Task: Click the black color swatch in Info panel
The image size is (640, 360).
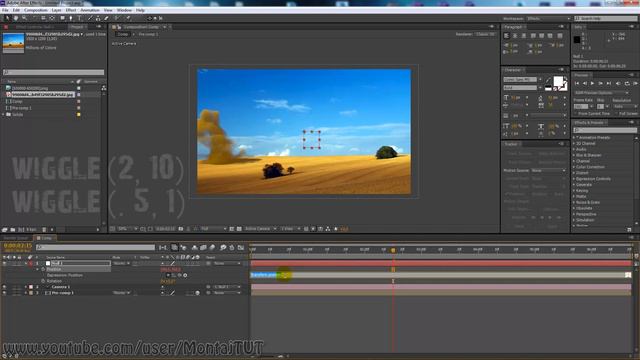Action: (x=577, y=40)
